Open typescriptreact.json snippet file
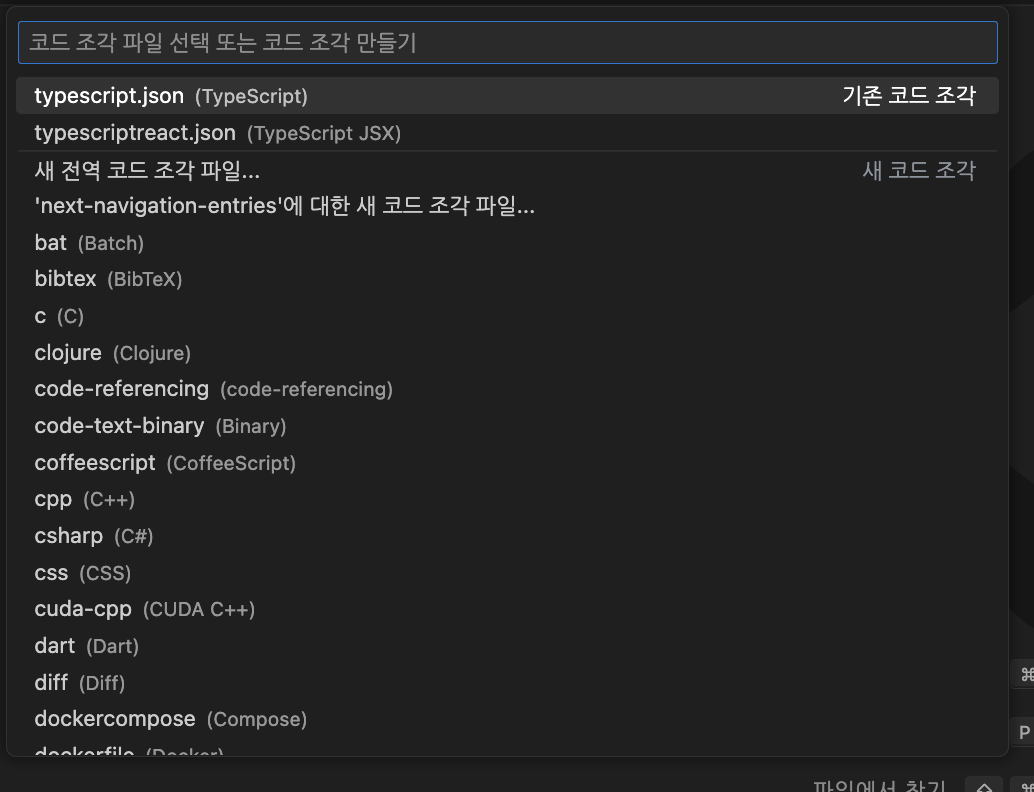Viewport: 1034px width, 792px height. (x=507, y=133)
